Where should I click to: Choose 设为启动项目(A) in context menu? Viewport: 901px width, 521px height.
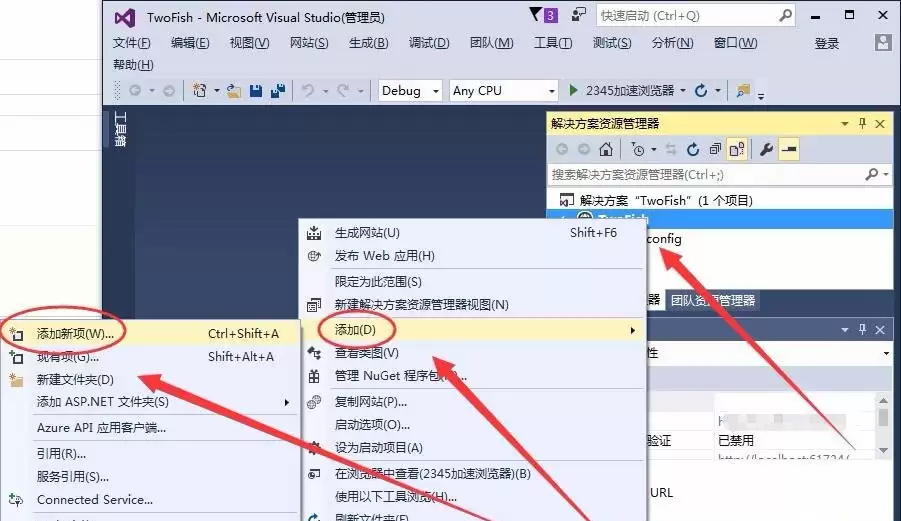pyautogui.click(x=473, y=447)
